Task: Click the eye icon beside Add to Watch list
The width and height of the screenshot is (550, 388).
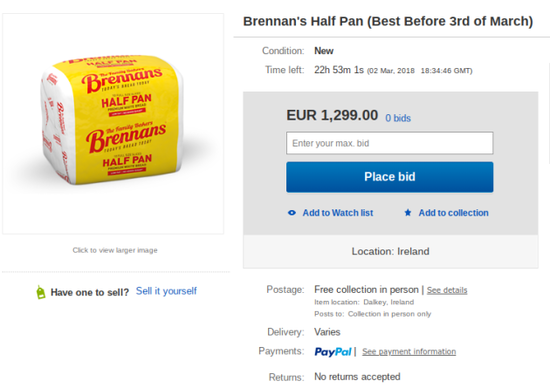Action: 292,213
